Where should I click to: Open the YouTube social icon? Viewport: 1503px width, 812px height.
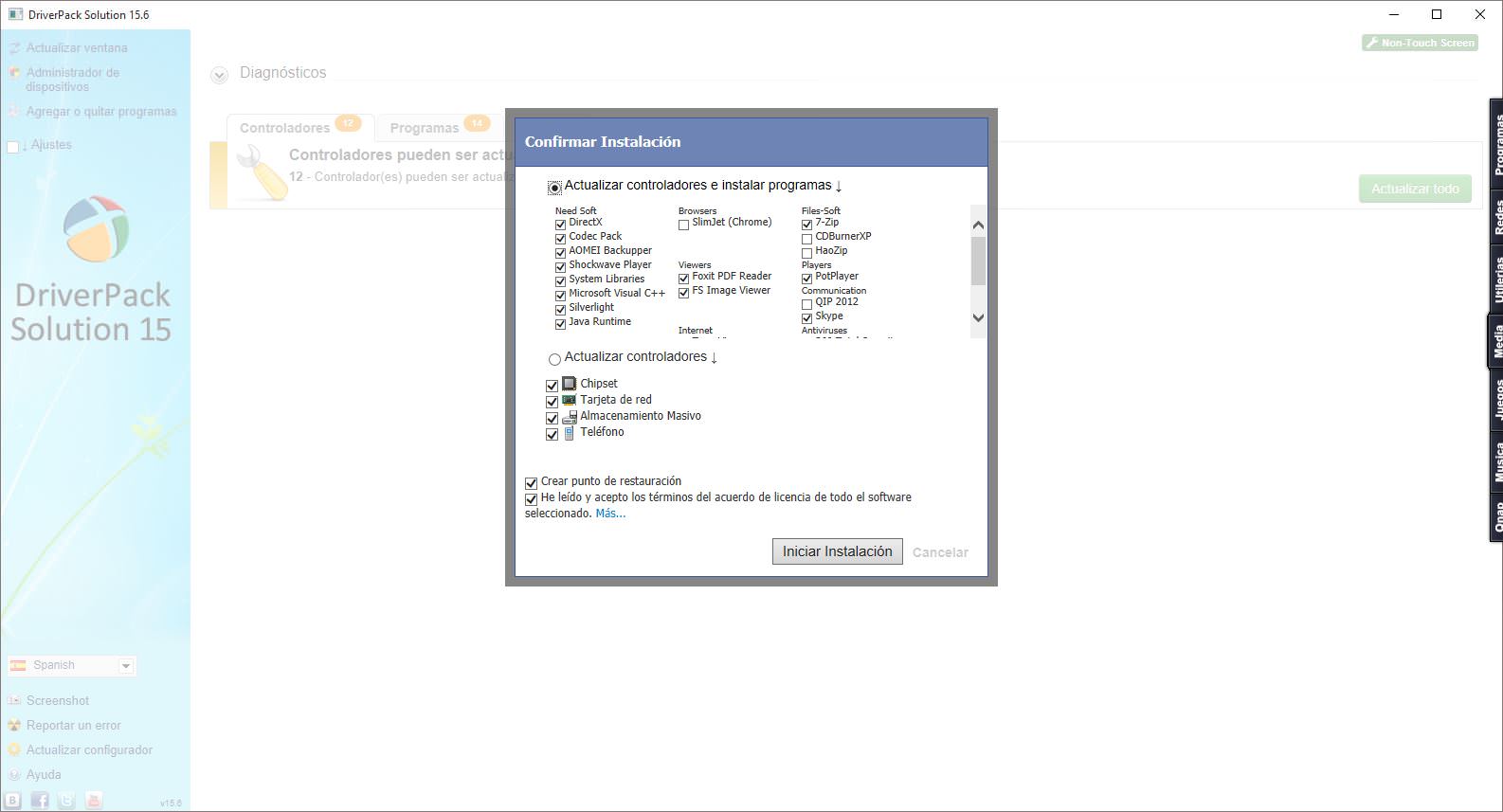click(x=94, y=801)
